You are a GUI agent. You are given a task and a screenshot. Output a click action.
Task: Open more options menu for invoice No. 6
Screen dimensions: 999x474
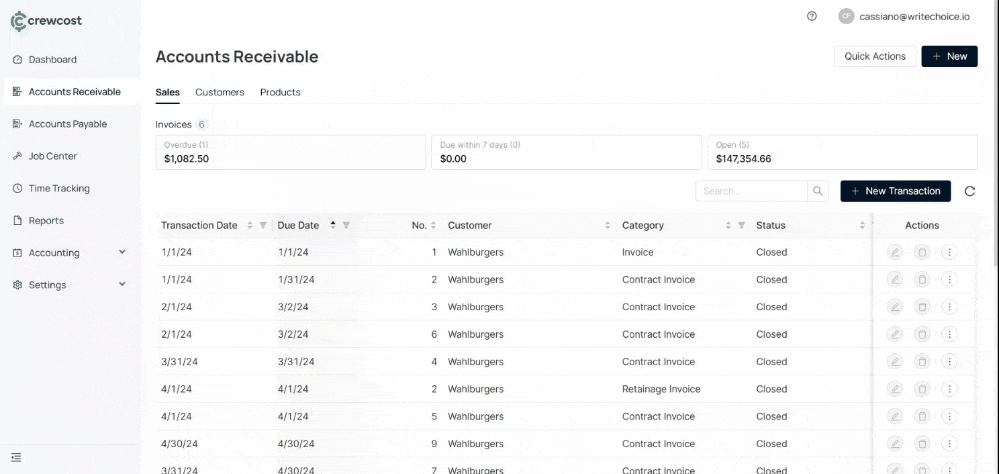[x=949, y=334]
